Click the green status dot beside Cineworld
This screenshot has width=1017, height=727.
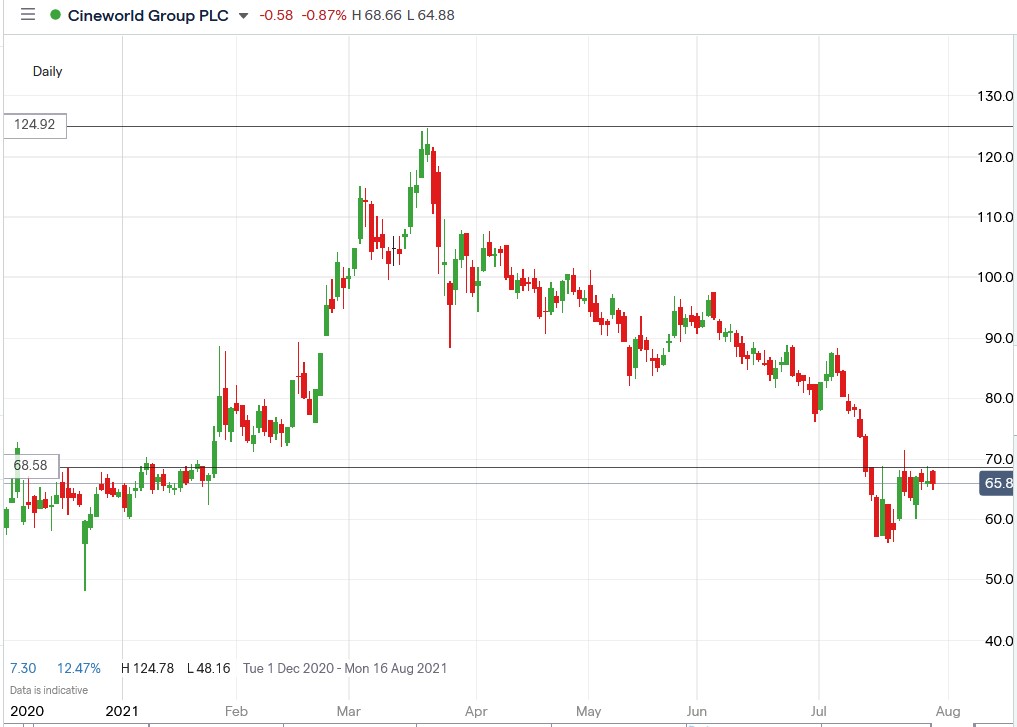tap(57, 15)
